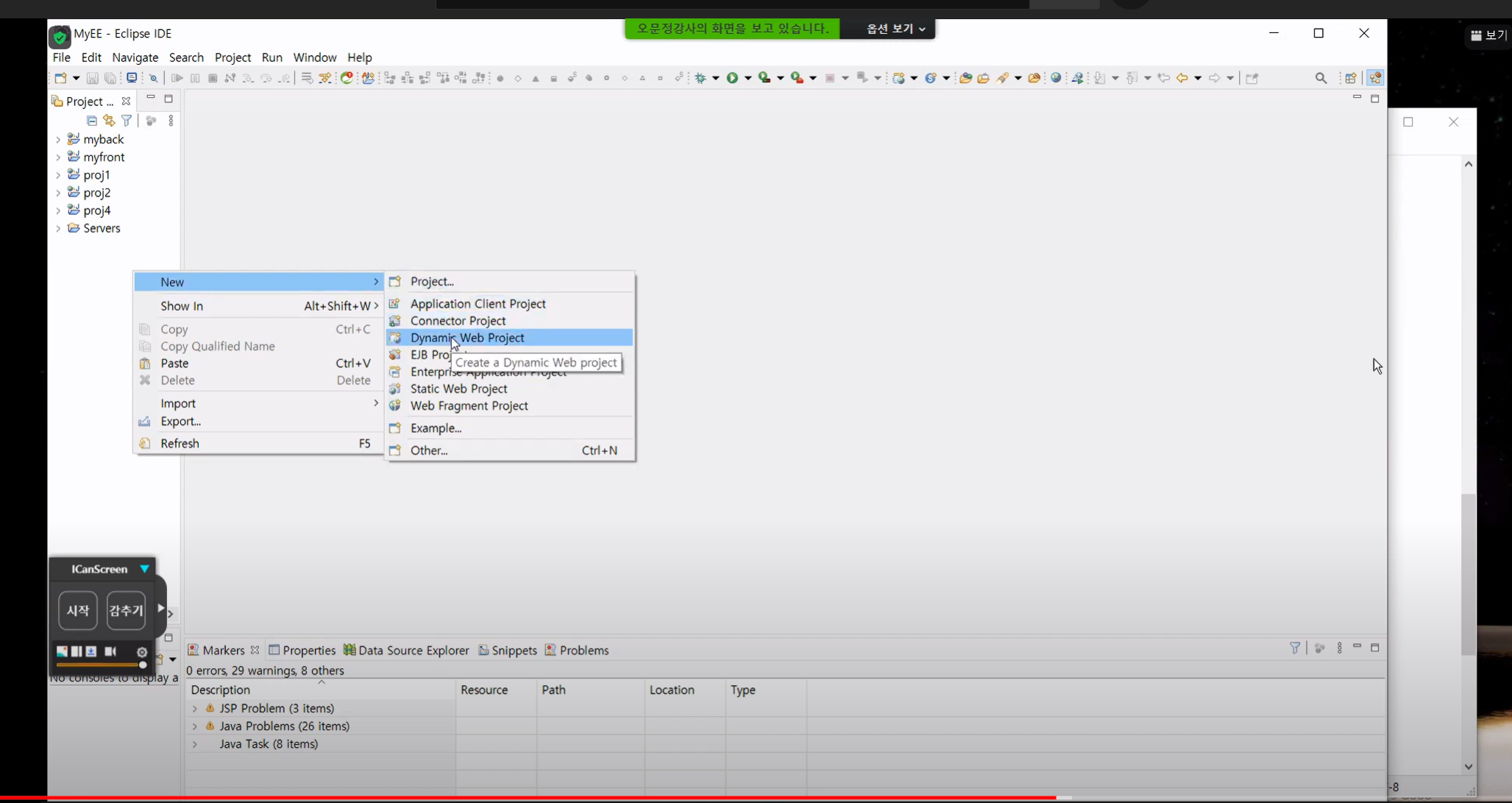Screen dimensions: 1512x803
Task: Click the green Run button icon
Action: (732, 78)
